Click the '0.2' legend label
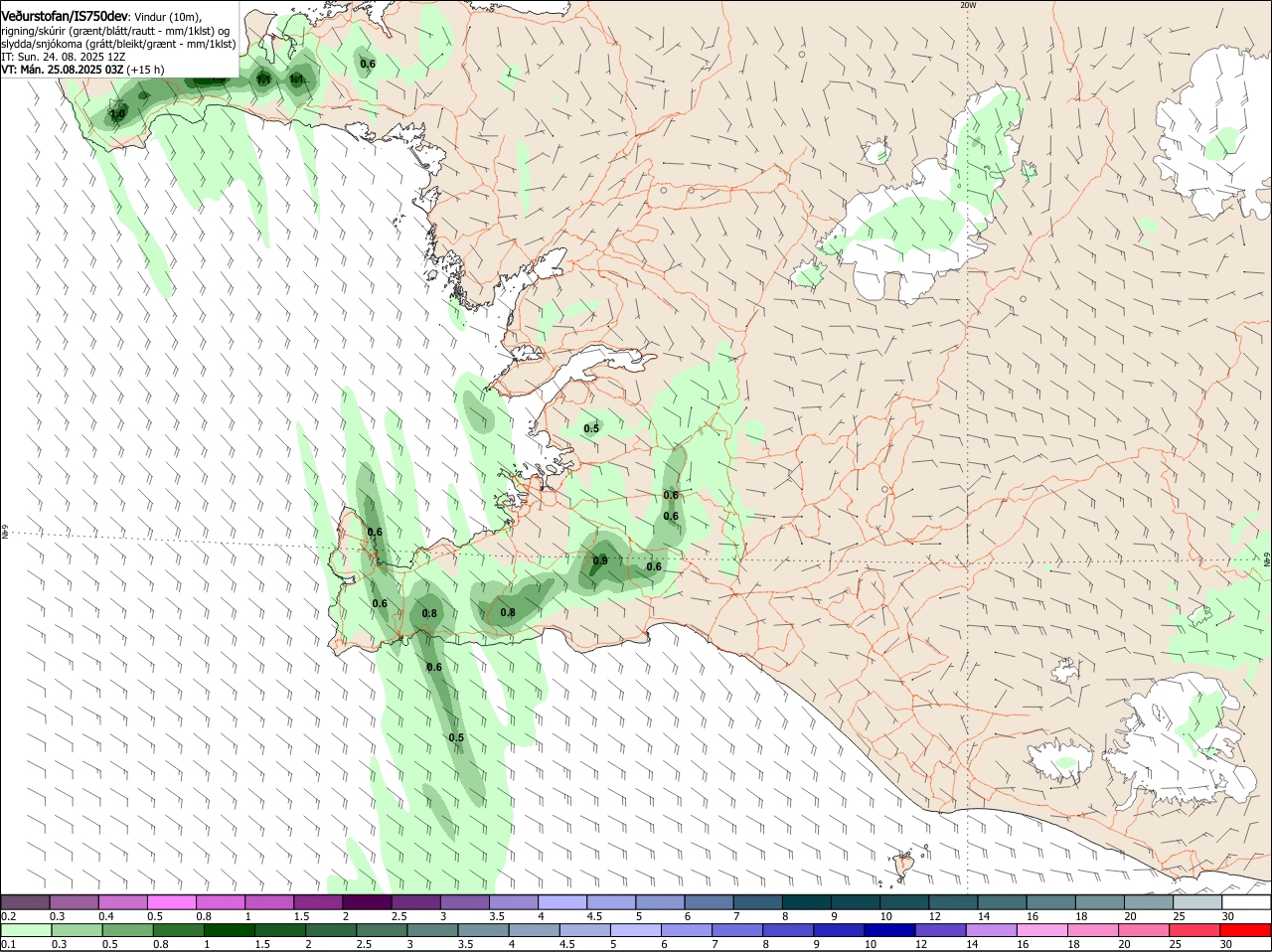1272x952 pixels. tap(8, 916)
